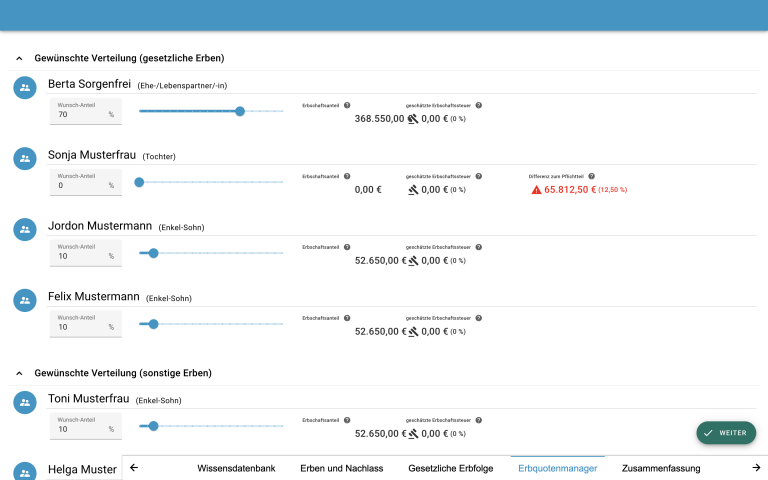Click Berta Sorgenfrei's share slider handle
The width and height of the screenshot is (768, 480).
click(x=240, y=111)
